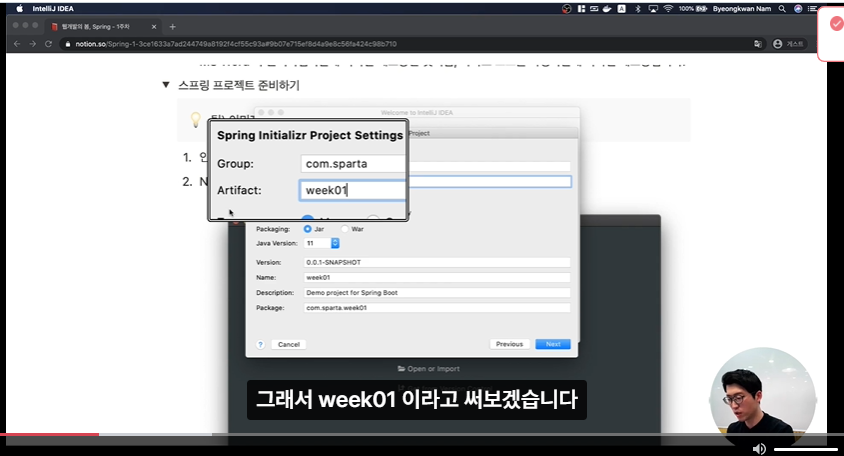The image size is (844, 456).
Task: Open the IntelliJ IDEA menu bar item
Action: point(53,9)
